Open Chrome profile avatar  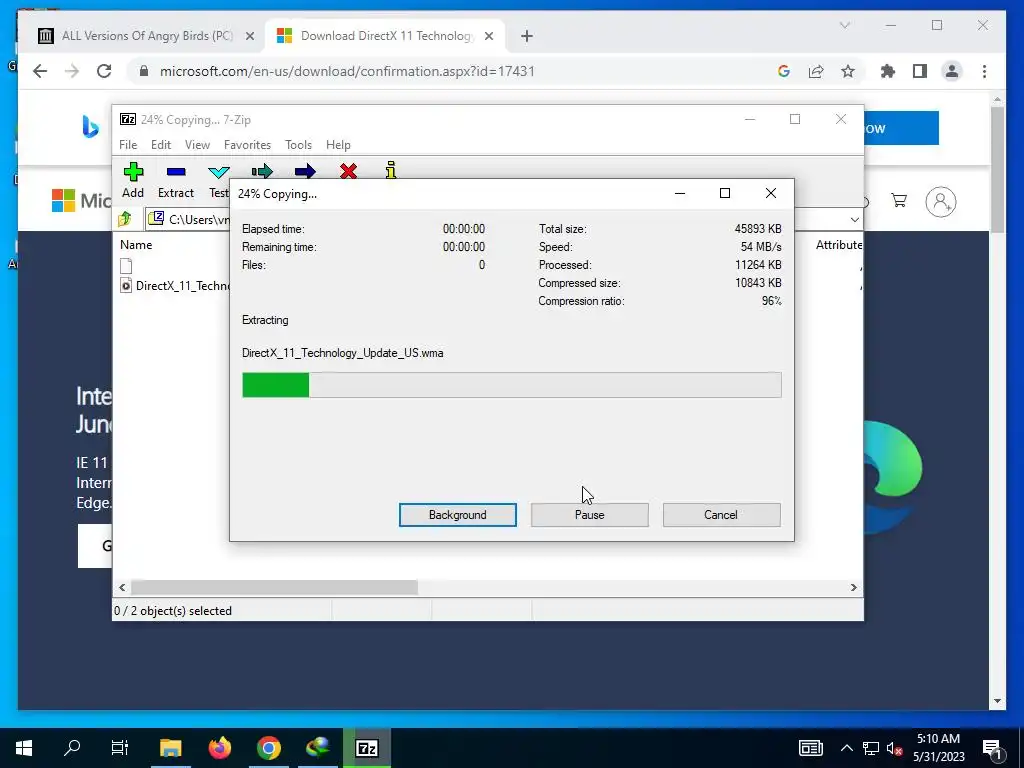click(x=952, y=71)
